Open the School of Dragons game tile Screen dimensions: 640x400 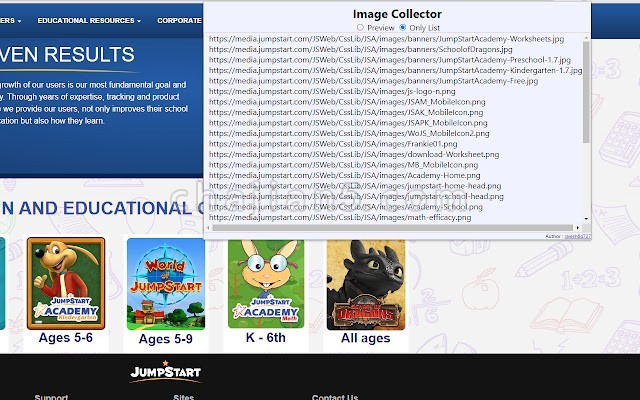tap(366, 285)
